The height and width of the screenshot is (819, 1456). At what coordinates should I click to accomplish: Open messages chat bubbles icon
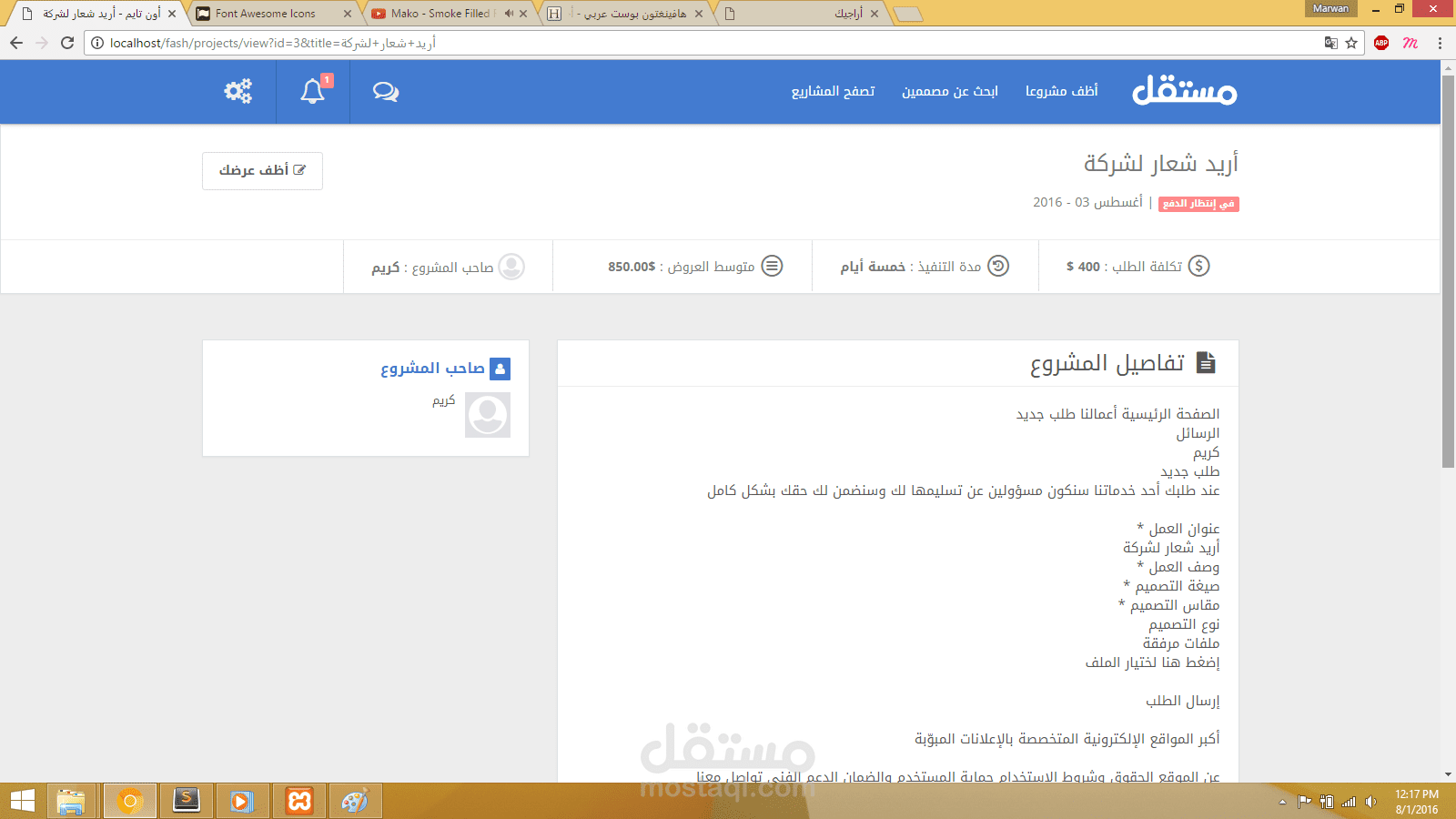click(x=386, y=91)
